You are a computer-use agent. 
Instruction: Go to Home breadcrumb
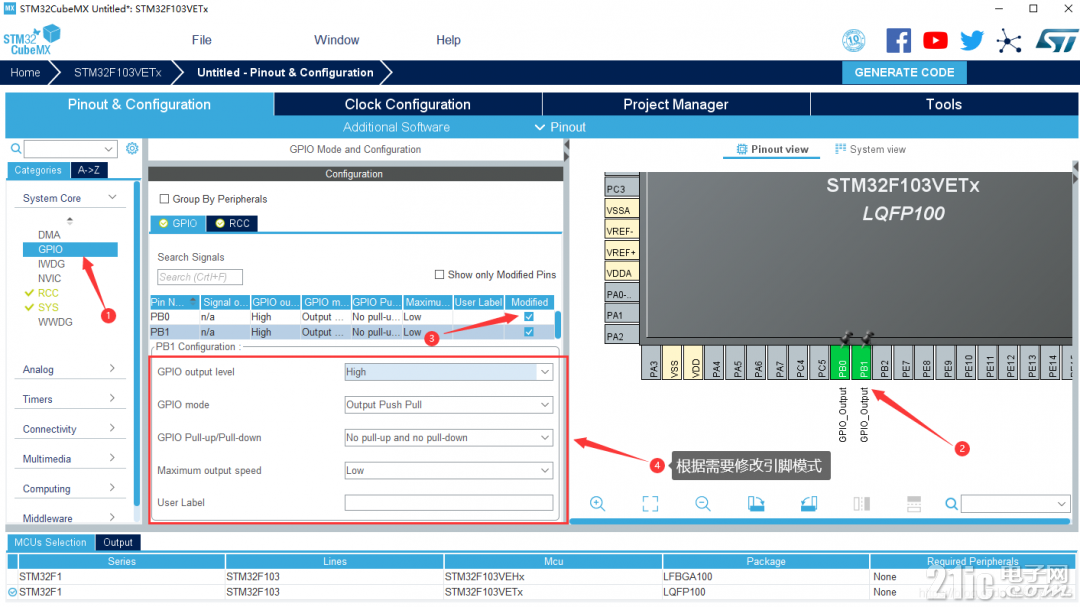coord(25,72)
